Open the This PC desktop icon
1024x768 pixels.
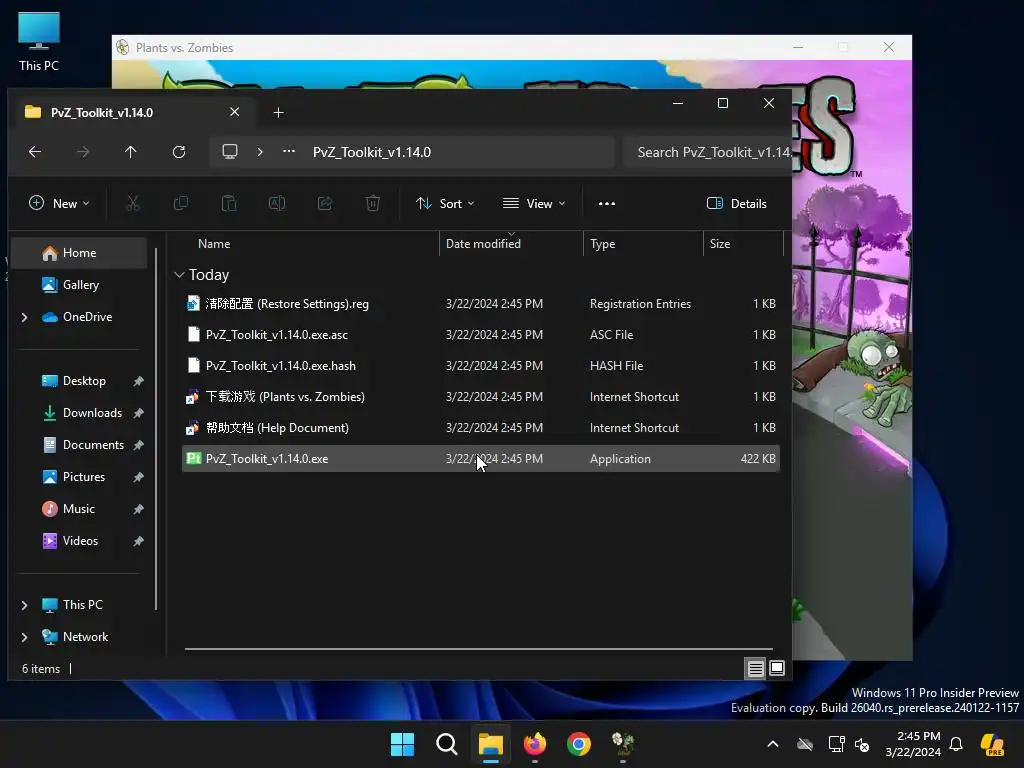pos(39,42)
